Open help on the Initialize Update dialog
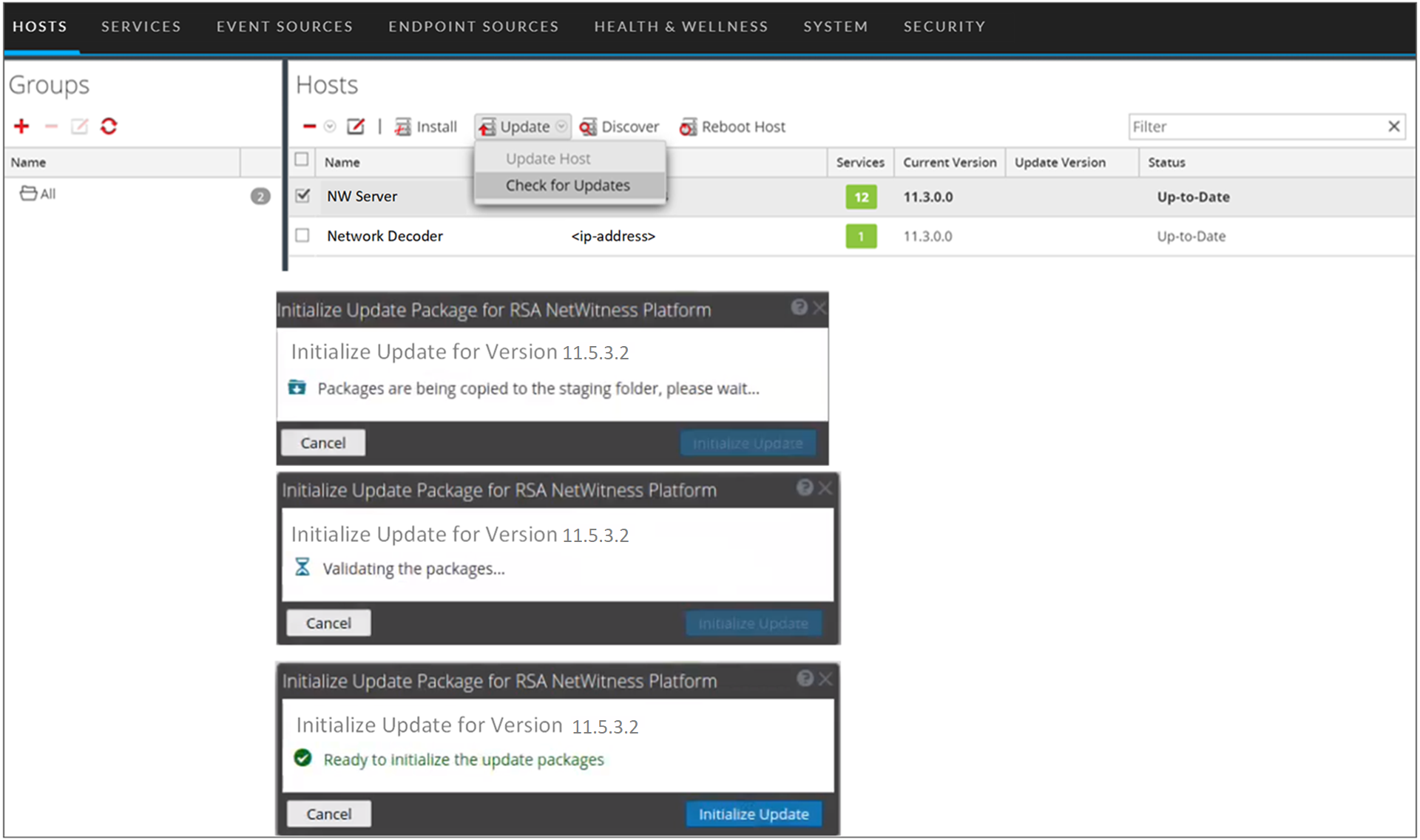 (799, 308)
